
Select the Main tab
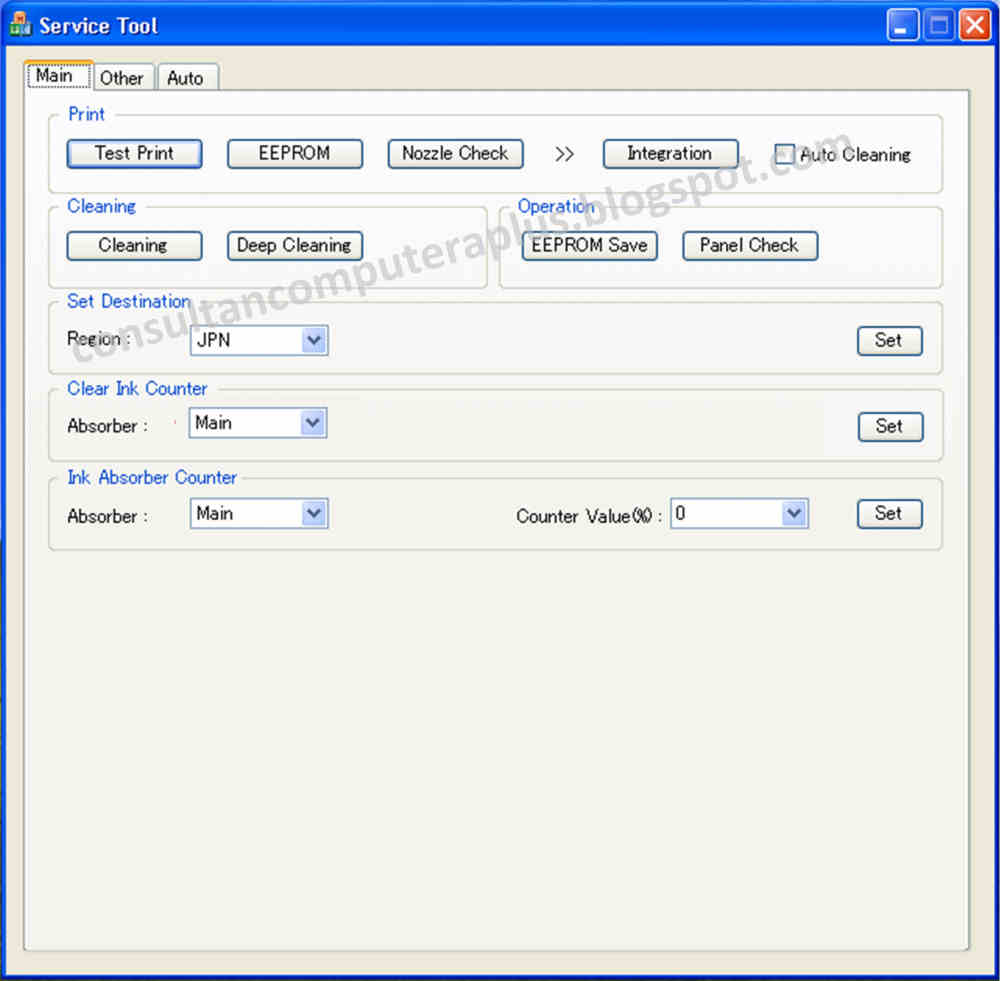57,75
